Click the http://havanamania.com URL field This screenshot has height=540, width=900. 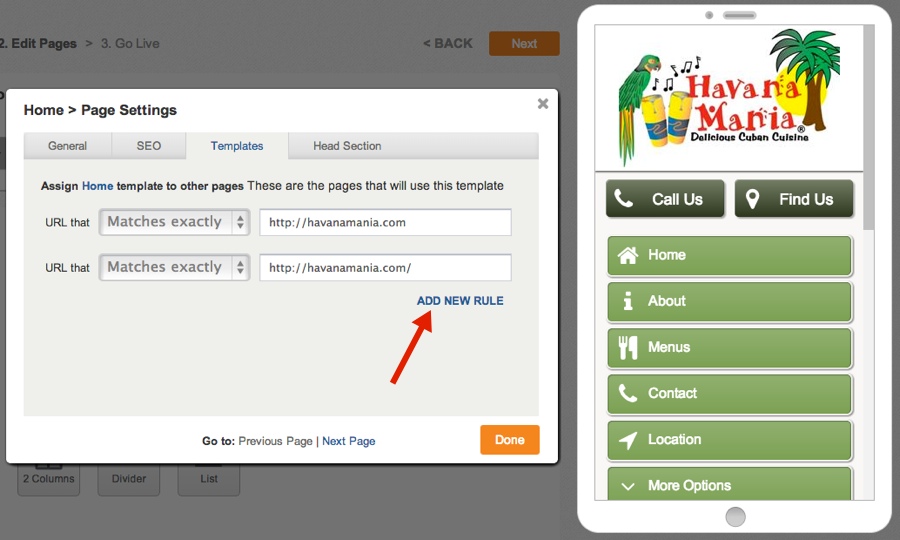tap(385, 222)
